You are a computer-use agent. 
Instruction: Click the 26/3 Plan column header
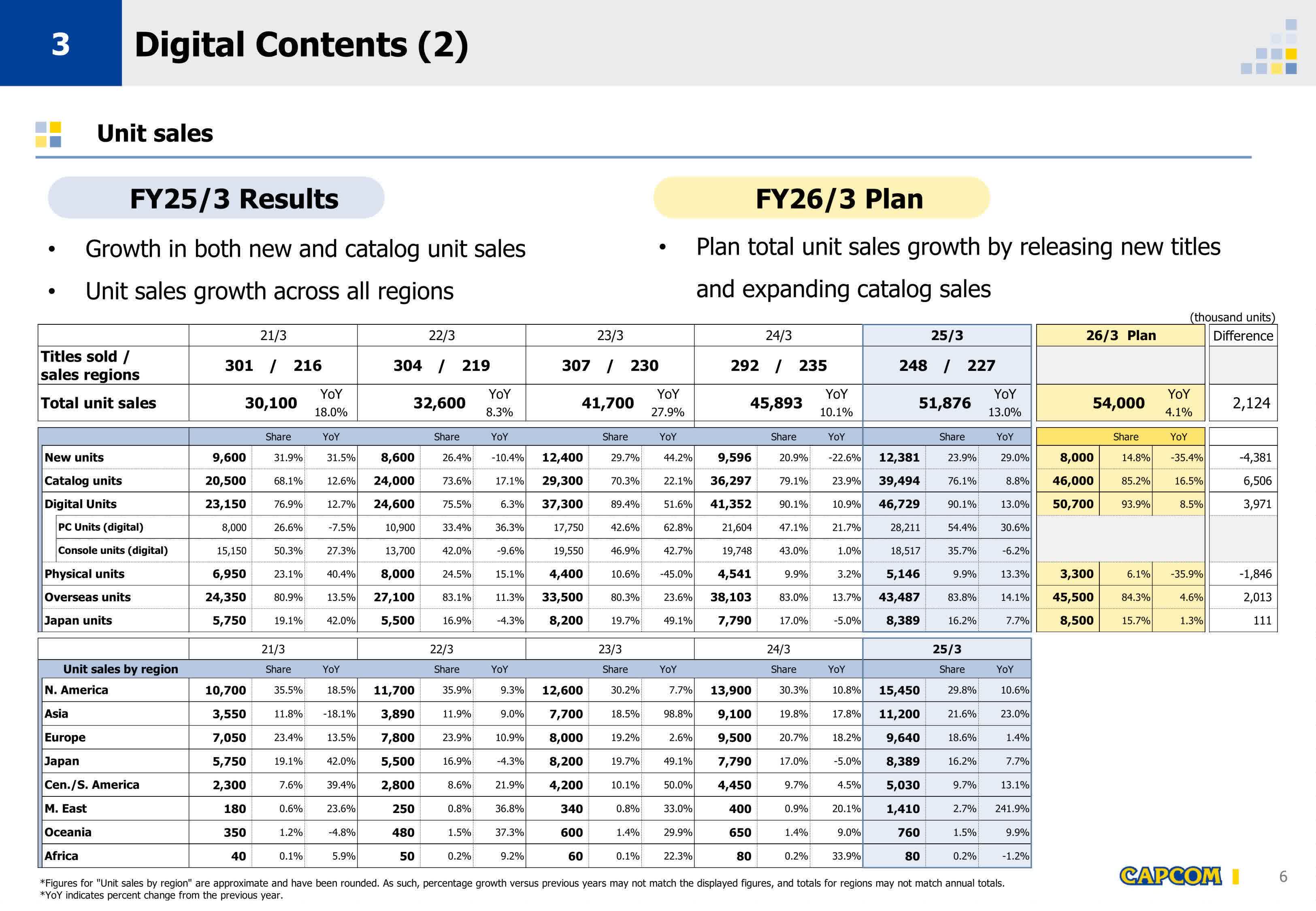pos(1120,336)
